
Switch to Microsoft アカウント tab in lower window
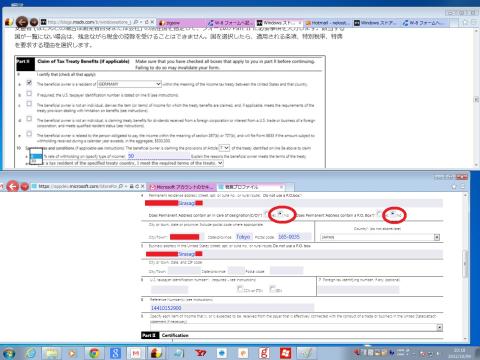coord(182,187)
